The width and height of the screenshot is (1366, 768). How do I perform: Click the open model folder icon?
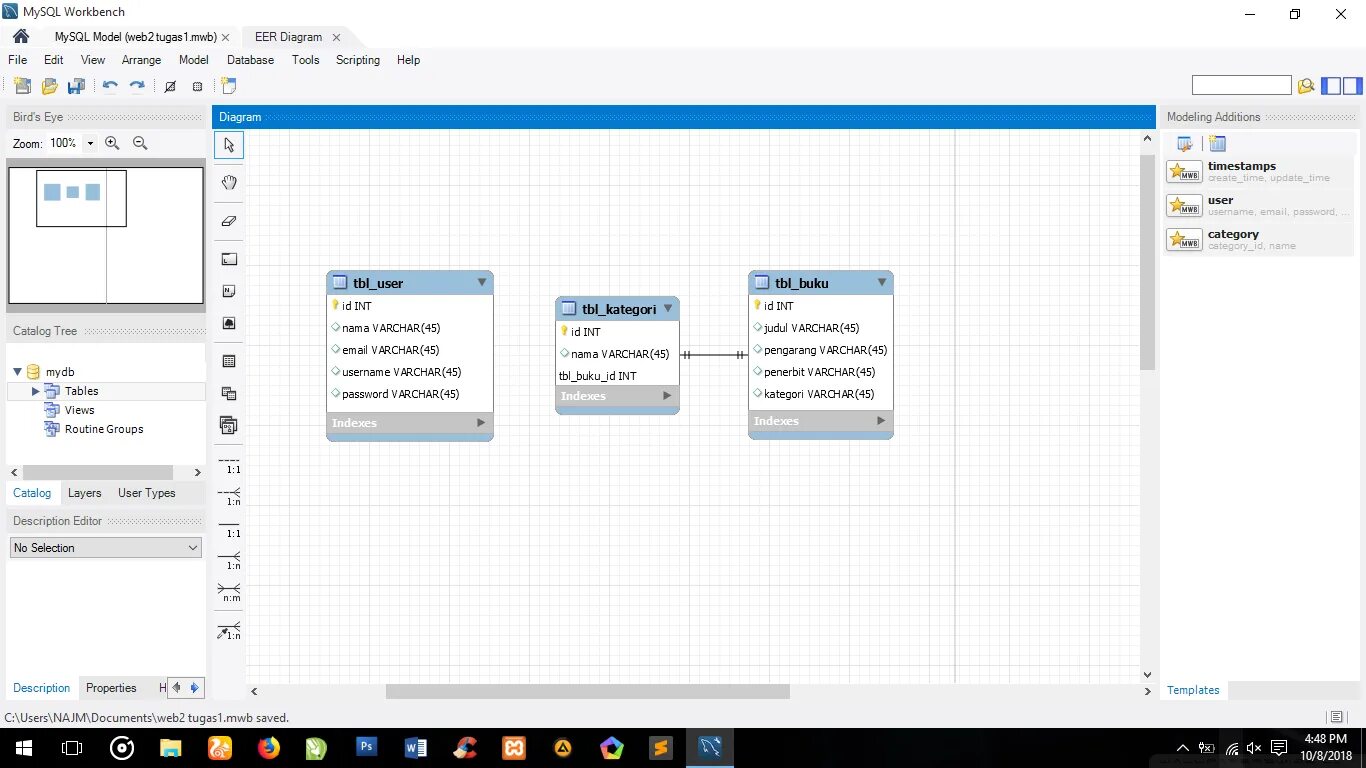pos(49,86)
